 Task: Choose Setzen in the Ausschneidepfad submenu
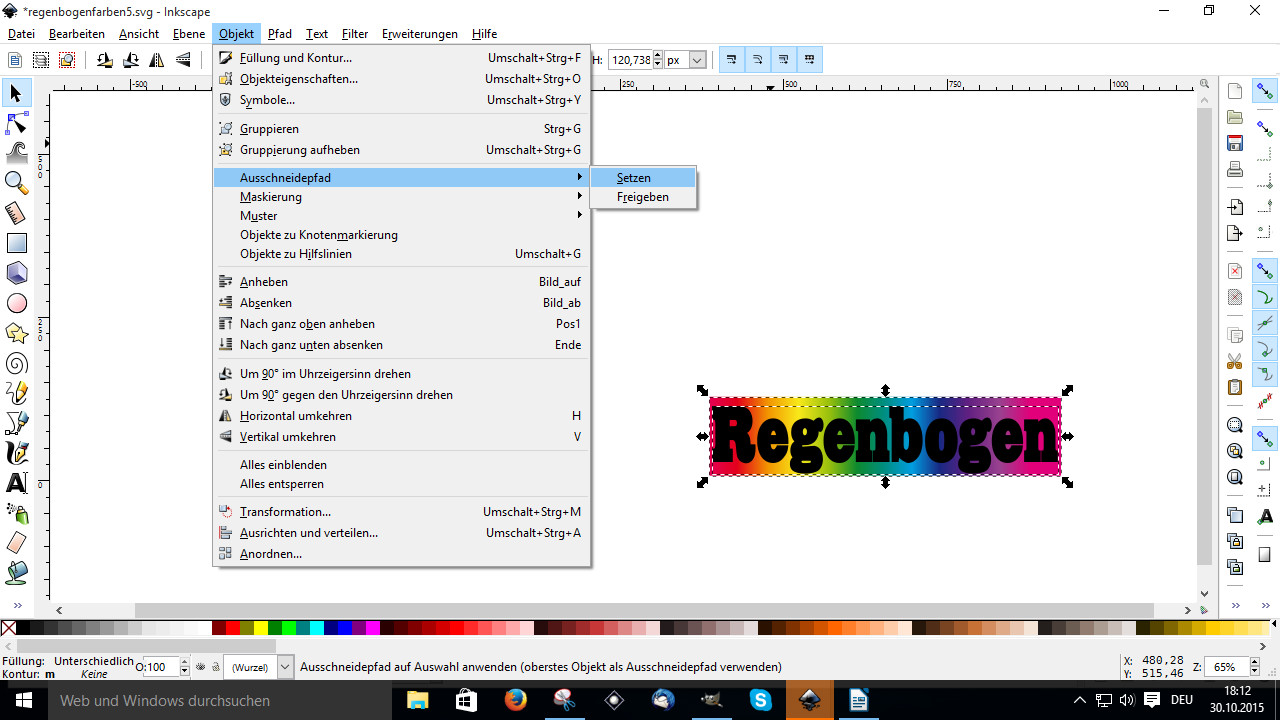point(634,178)
